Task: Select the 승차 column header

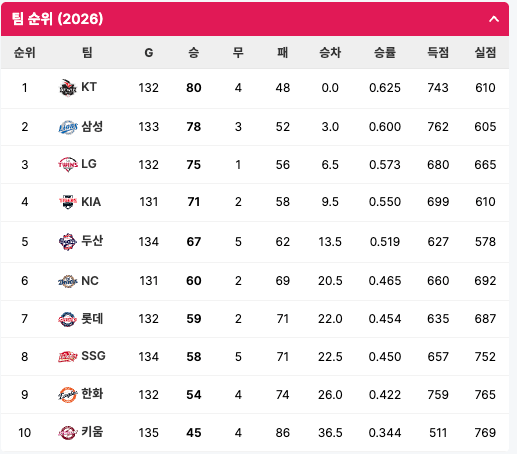Action: (330, 53)
